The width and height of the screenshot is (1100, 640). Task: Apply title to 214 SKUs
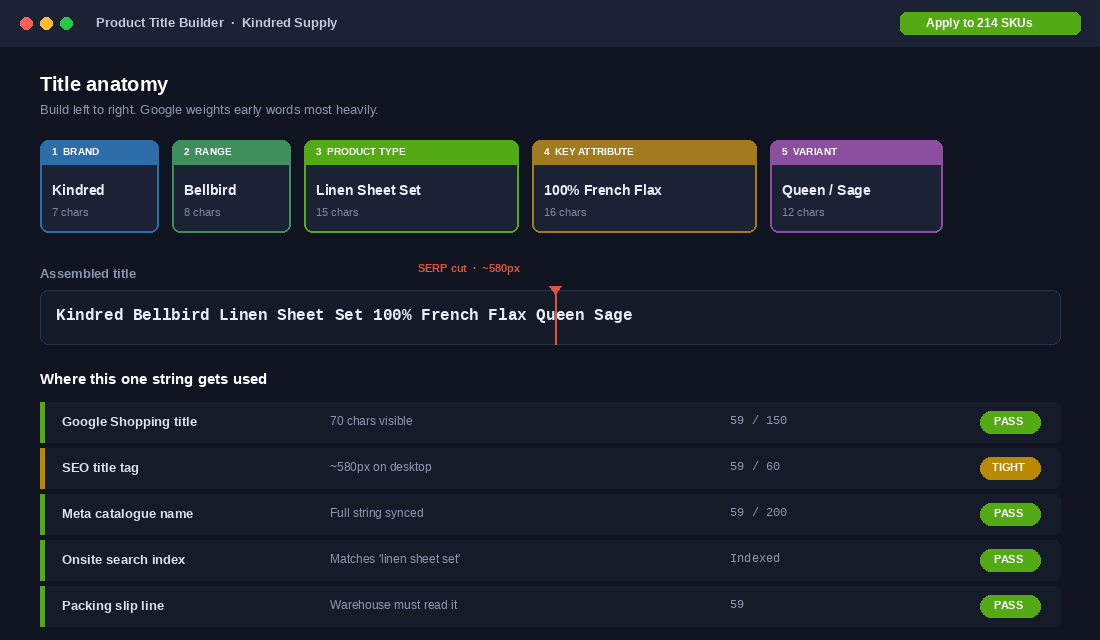[990, 23]
